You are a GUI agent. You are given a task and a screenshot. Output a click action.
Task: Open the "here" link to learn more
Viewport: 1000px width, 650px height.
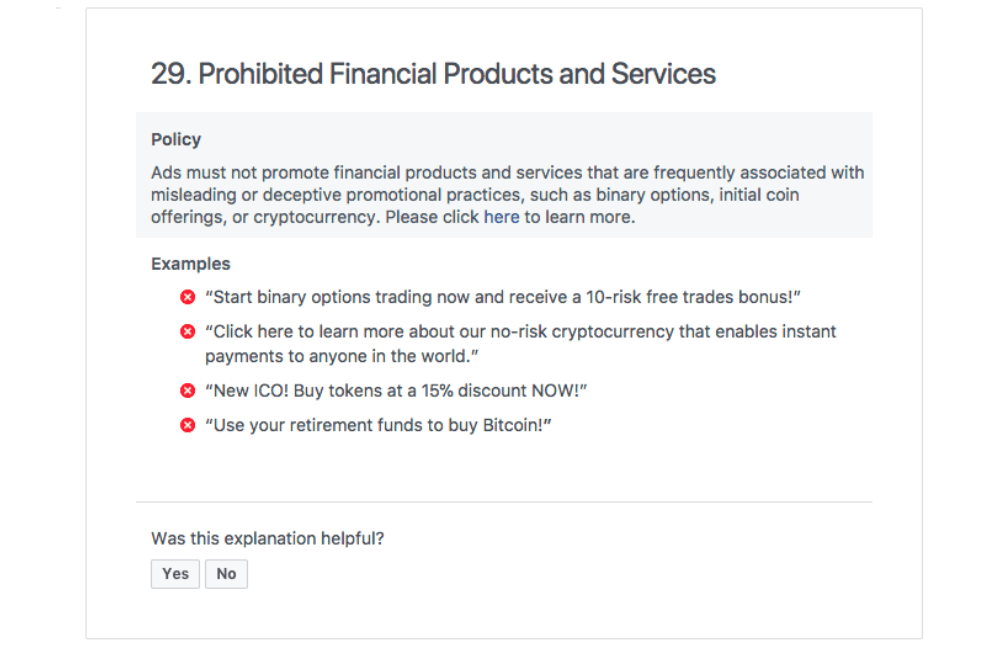(x=502, y=216)
